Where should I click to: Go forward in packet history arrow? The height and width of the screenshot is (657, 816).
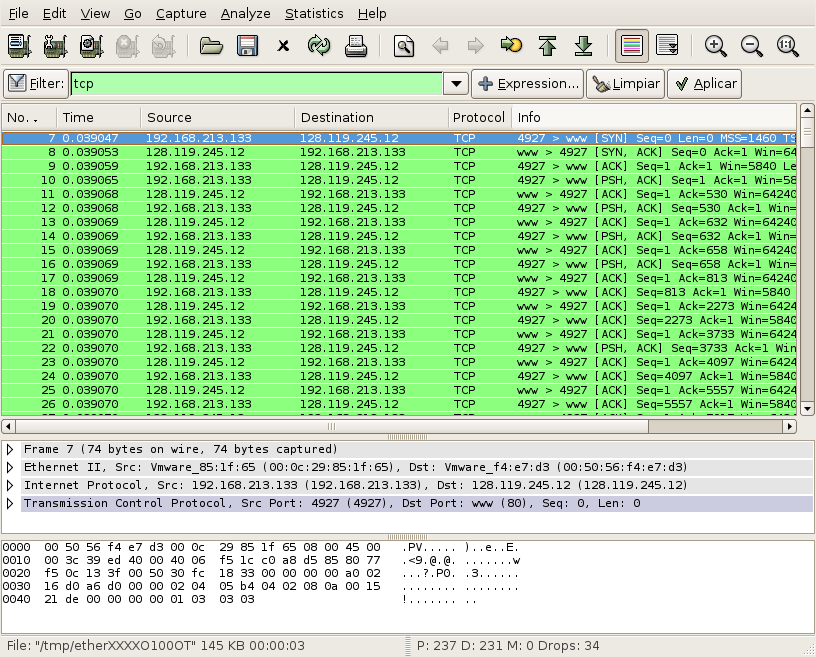pyautogui.click(x=476, y=46)
